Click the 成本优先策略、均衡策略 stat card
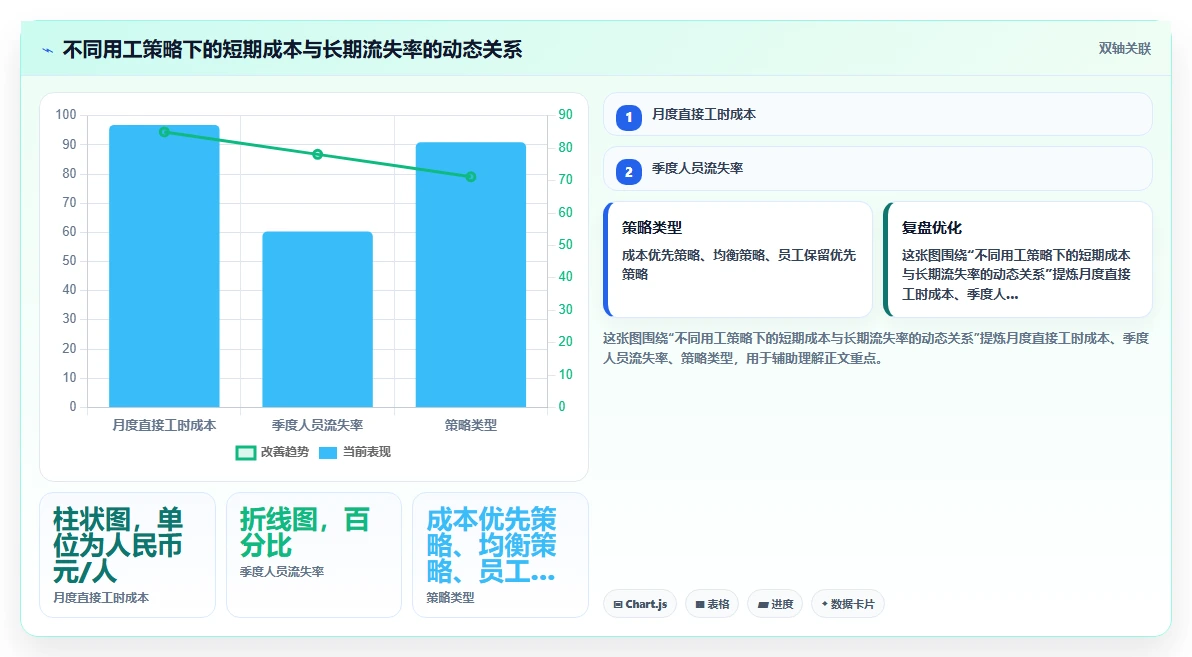This screenshot has height=657, width=1192. (x=500, y=555)
